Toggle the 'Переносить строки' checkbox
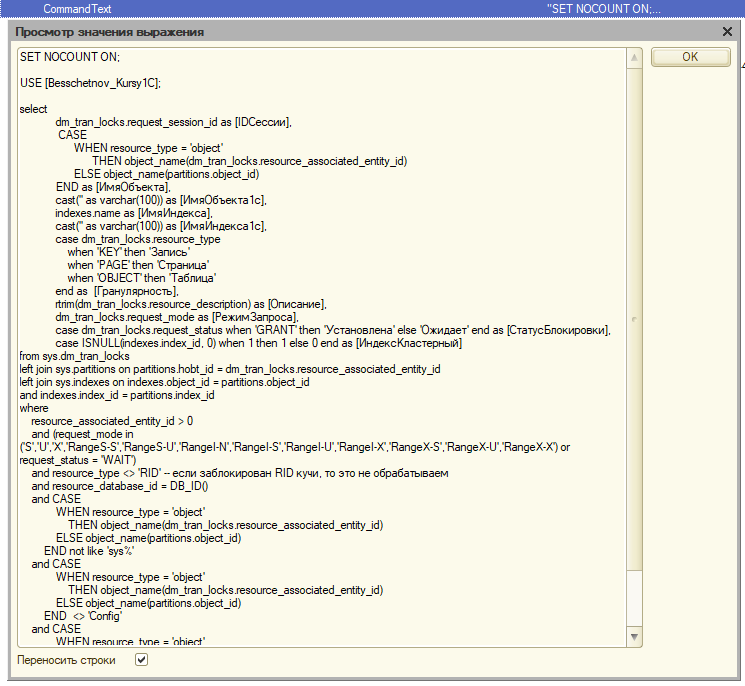This screenshot has width=745, height=686. point(141,659)
